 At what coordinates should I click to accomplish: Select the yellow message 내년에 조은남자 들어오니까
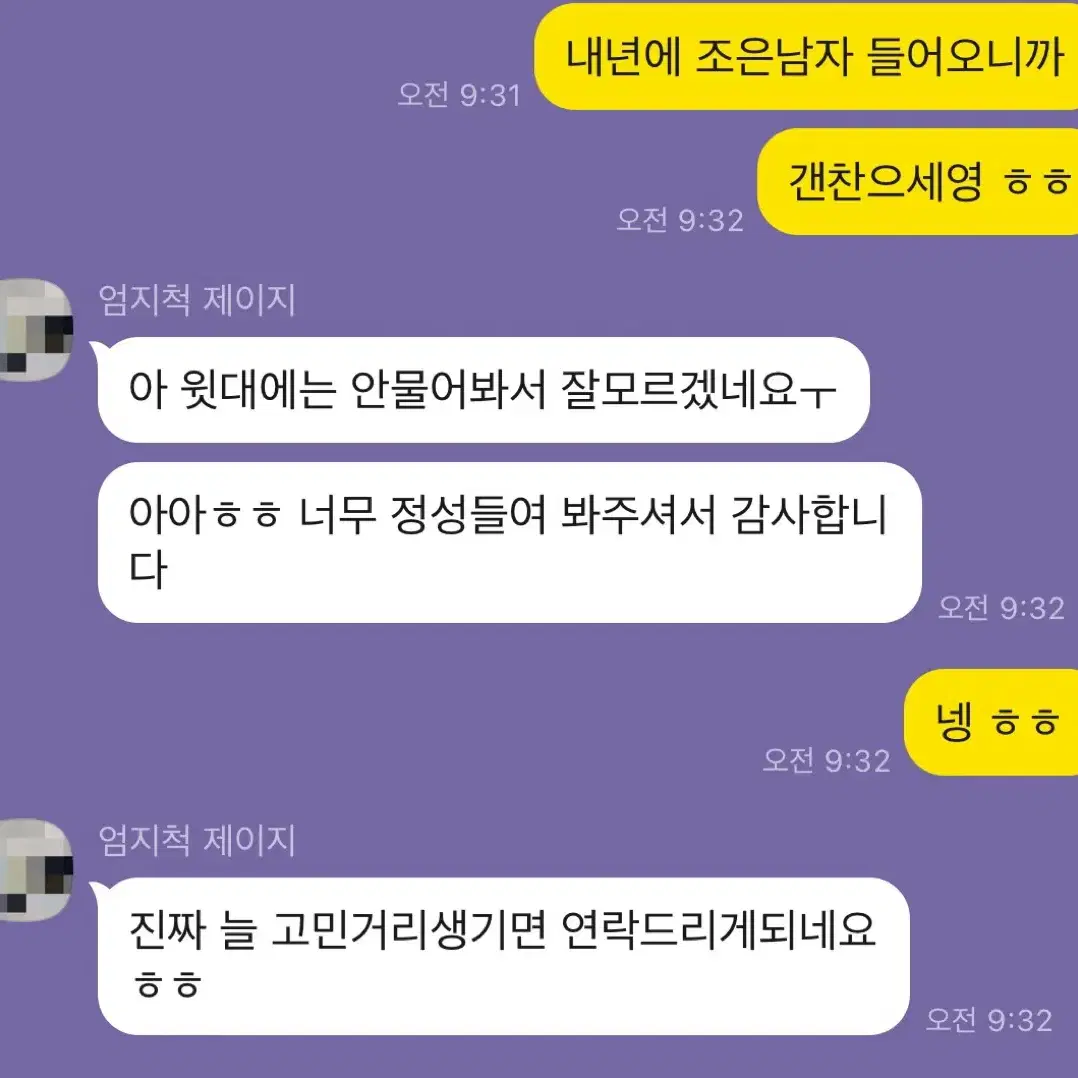click(x=806, y=56)
